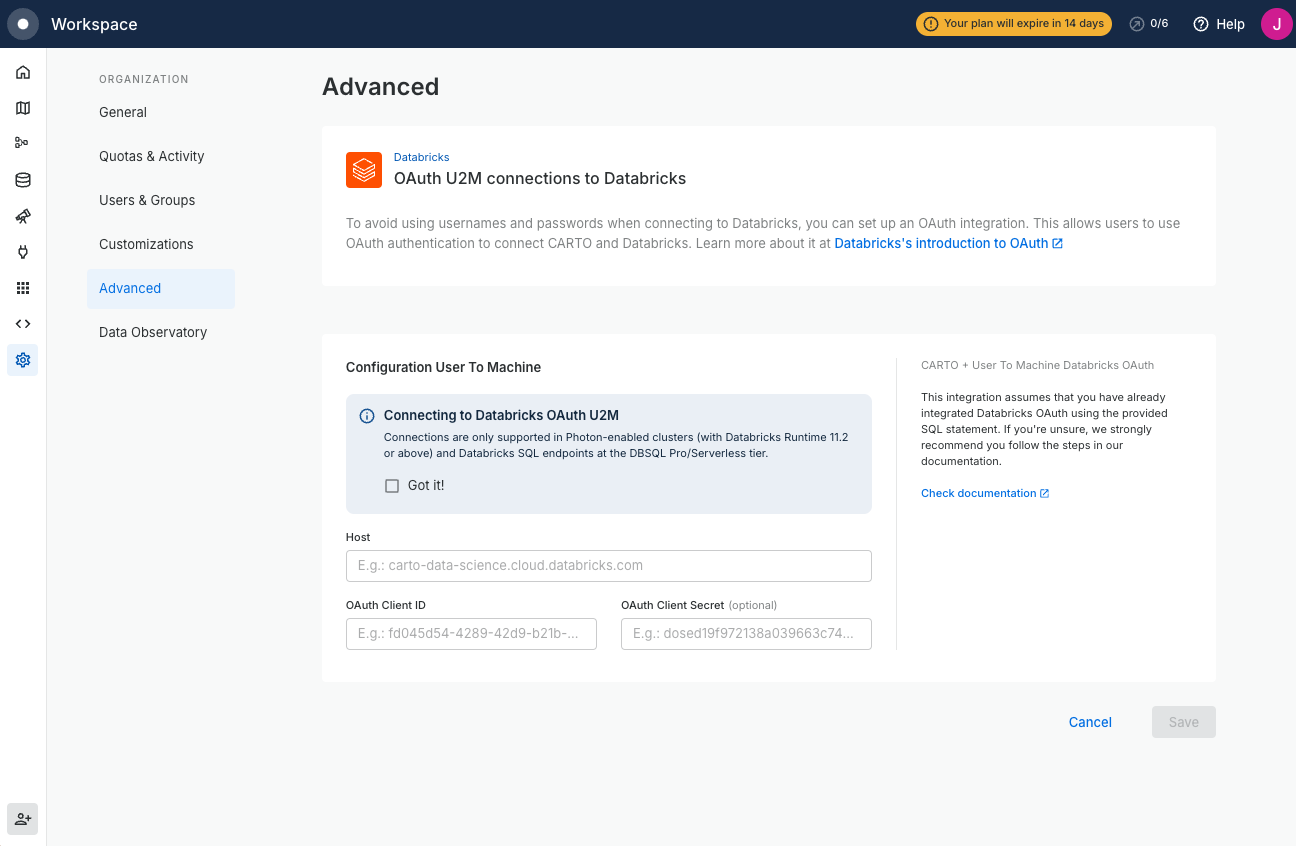Open the Connections plug icon
Image resolution: width=1296 pixels, height=846 pixels.
(23, 252)
